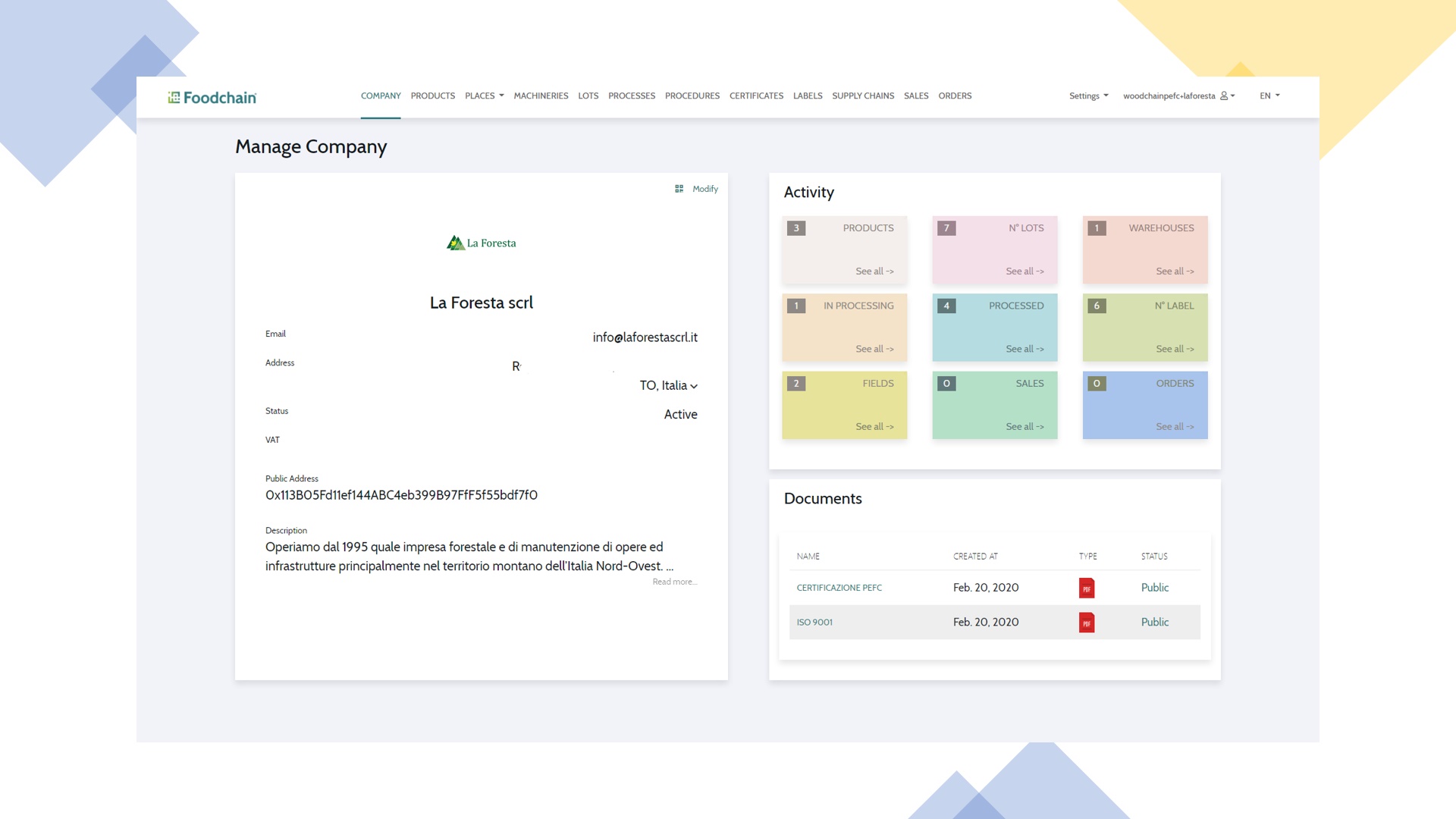Click the email info@laforestascrl.it
Screen dimensions: 1456x819
(x=645, y=337)
